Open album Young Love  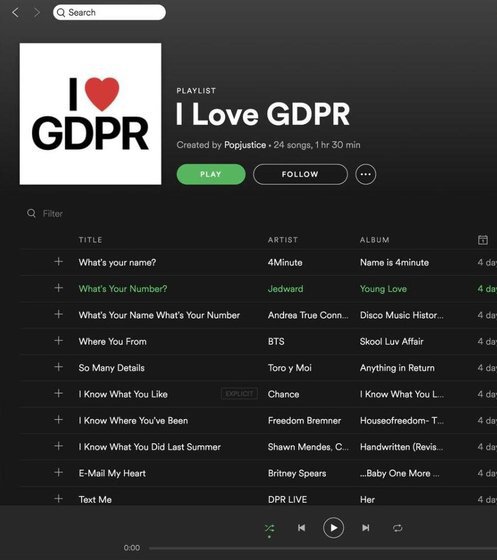click(x=383, y=289)
